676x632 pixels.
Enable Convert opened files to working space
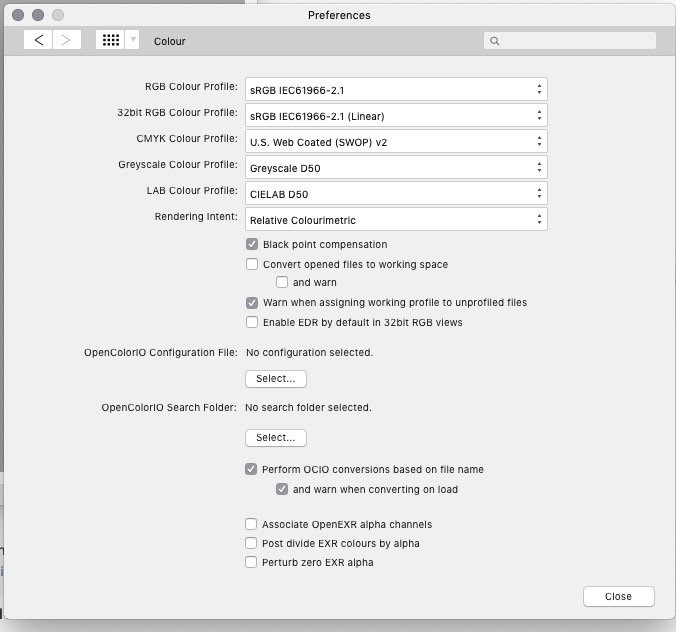252,264
